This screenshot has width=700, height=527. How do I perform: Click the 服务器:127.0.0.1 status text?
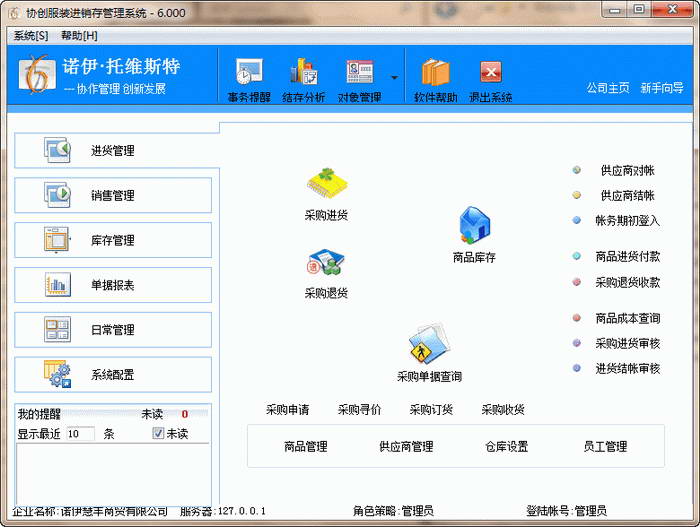[222, 511]
